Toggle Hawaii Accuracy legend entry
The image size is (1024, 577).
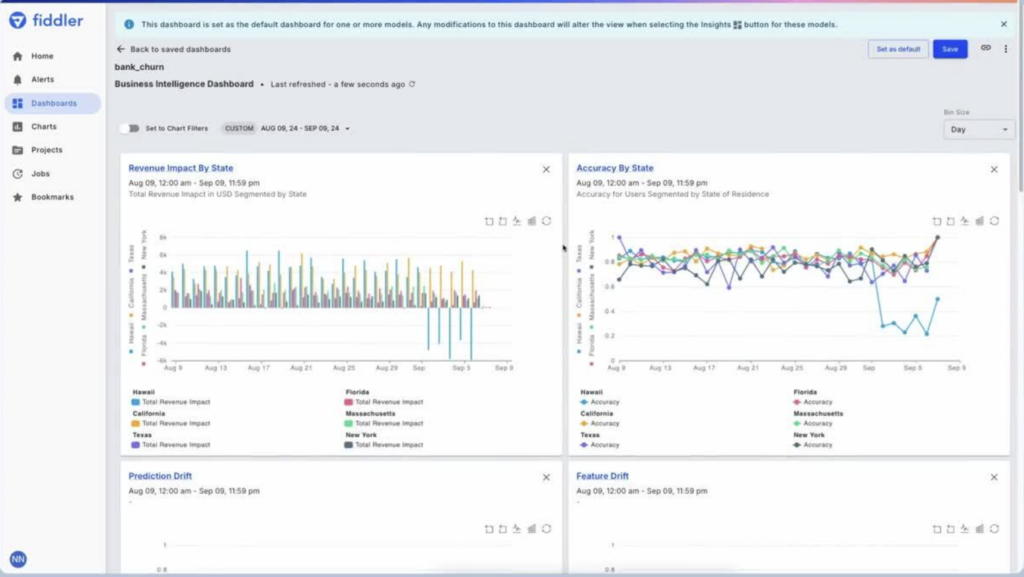(x=600, y=402)
